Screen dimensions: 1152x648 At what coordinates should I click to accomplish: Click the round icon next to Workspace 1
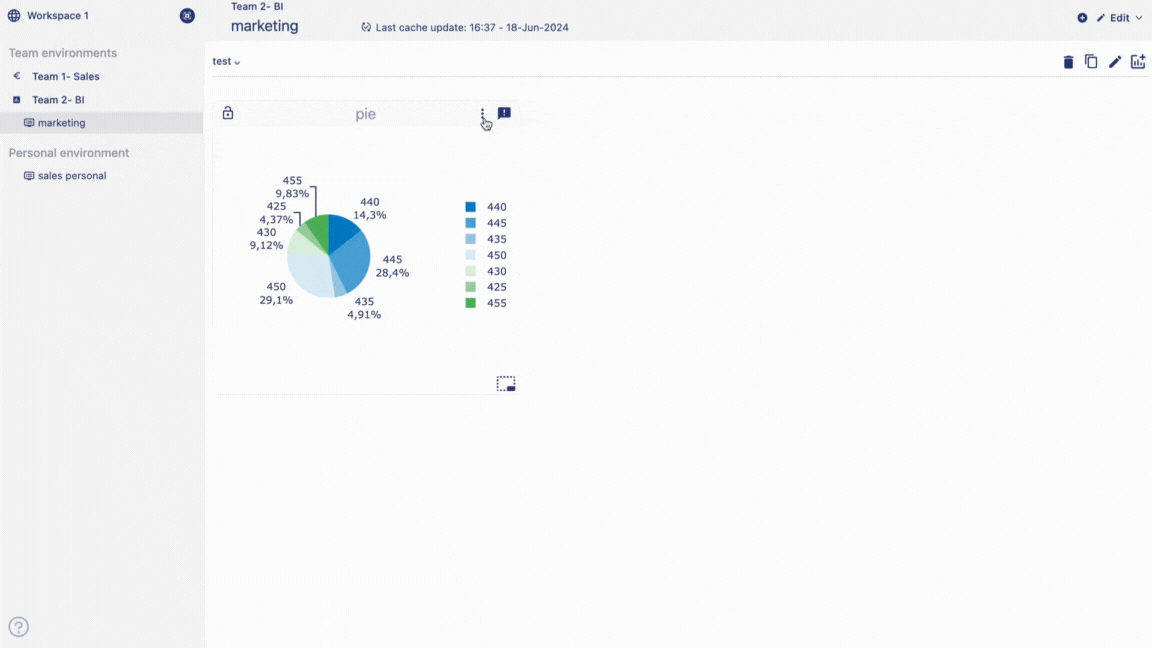pos(187,16)
